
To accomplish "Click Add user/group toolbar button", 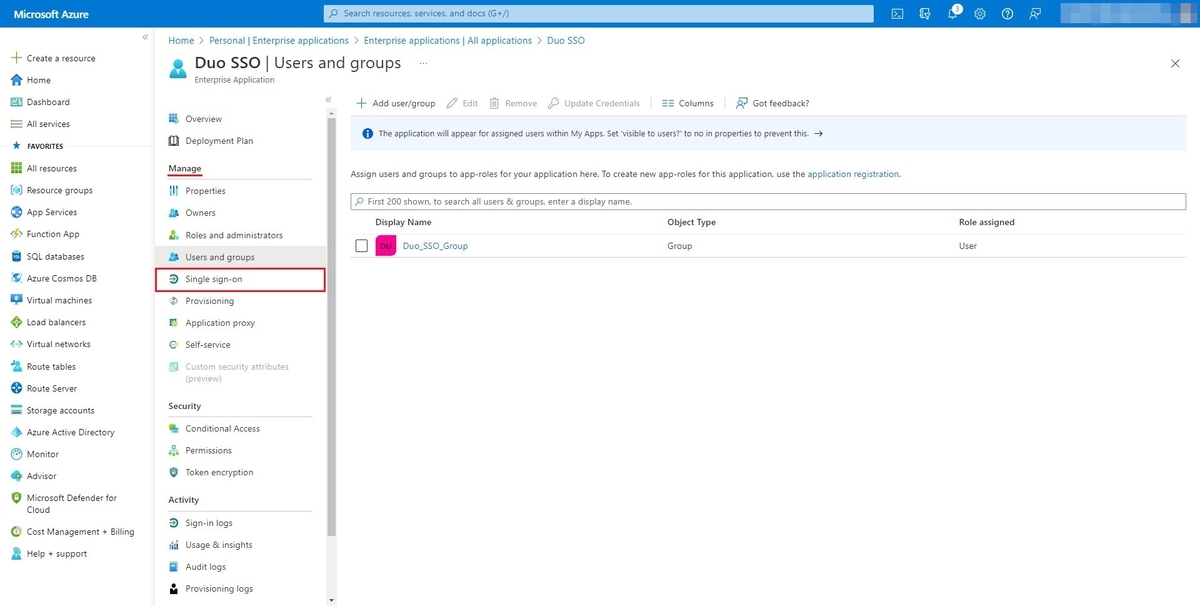I will 396,103.
